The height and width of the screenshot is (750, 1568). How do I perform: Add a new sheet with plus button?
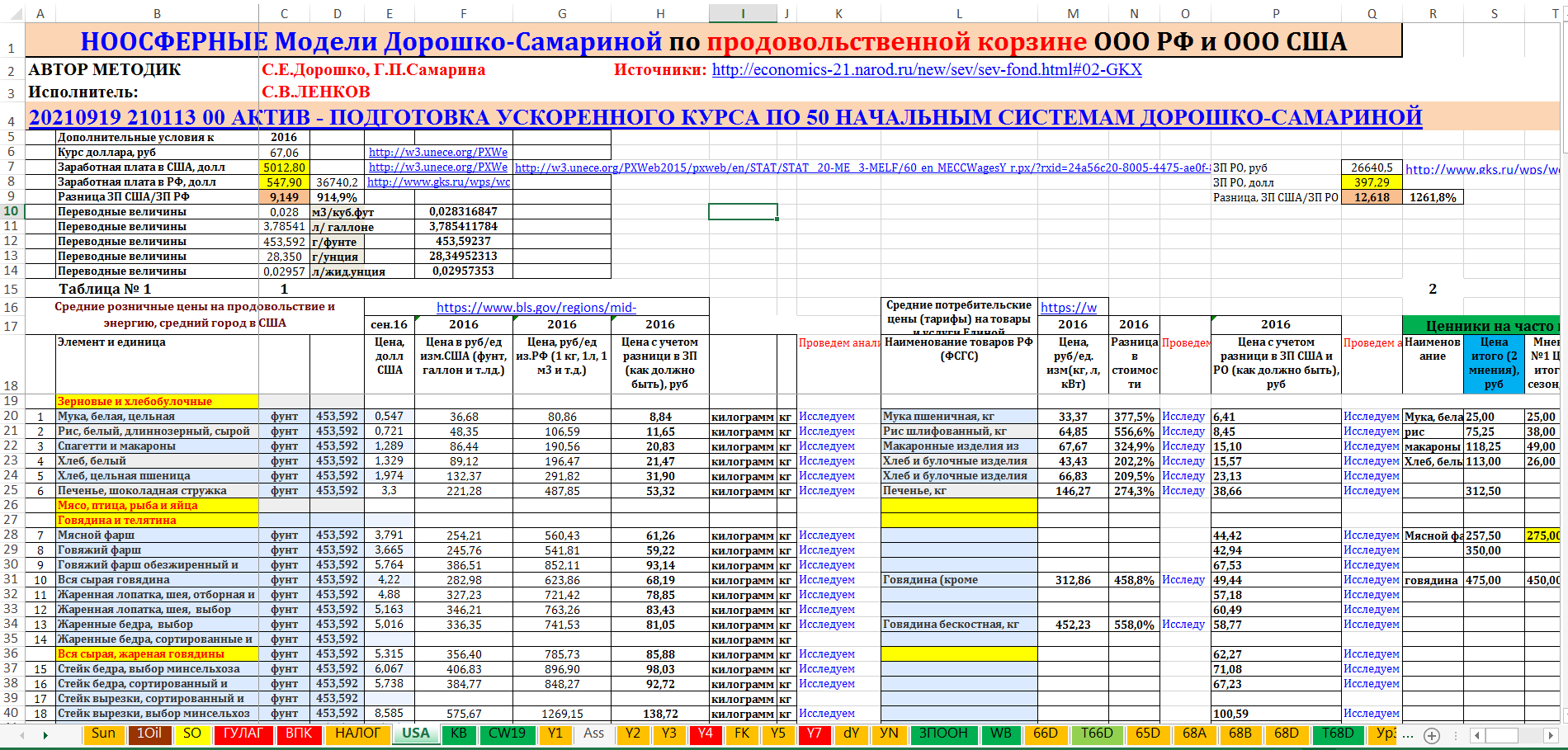click(1432, 736)
